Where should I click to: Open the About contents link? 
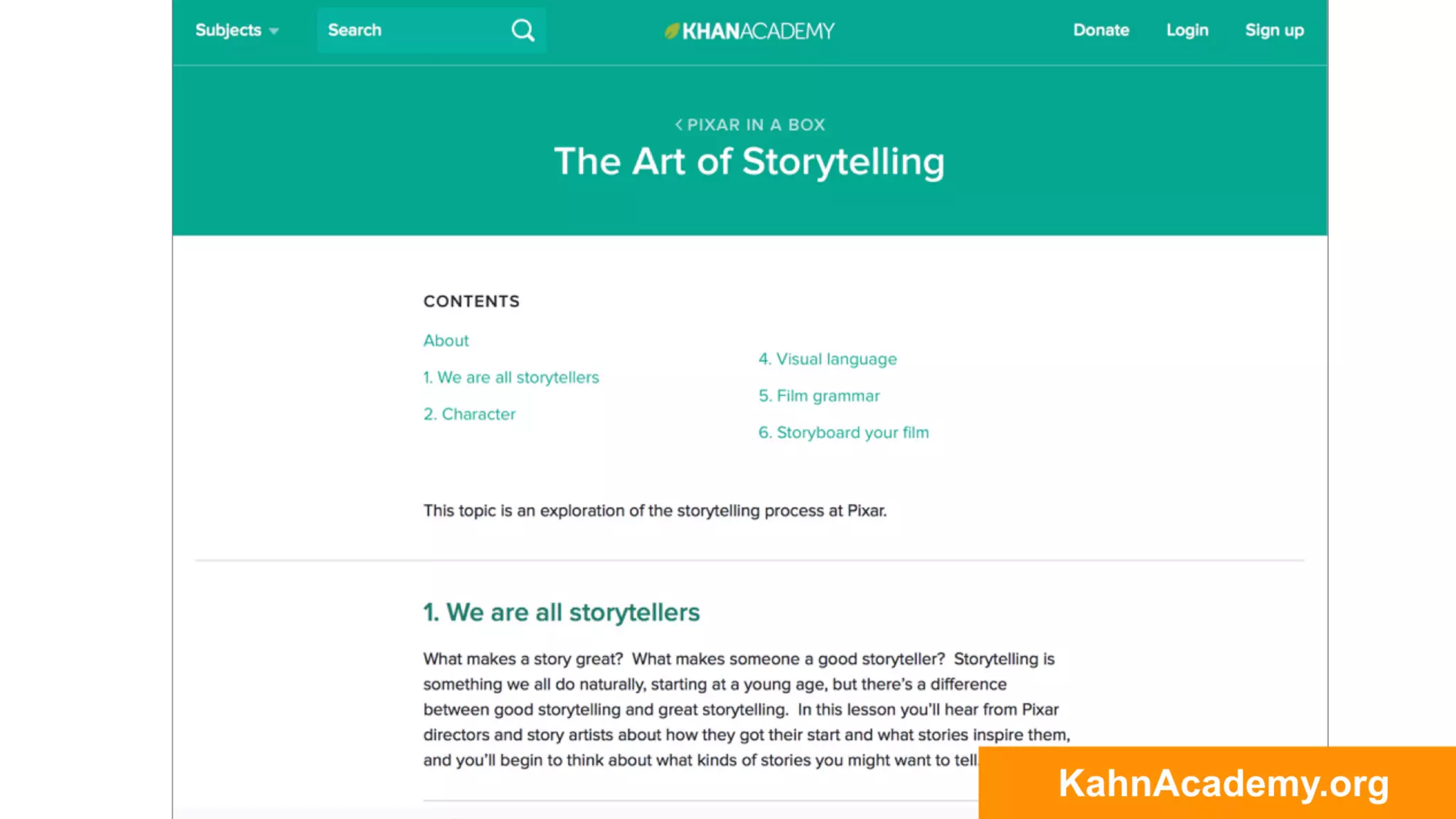point(446,341)
